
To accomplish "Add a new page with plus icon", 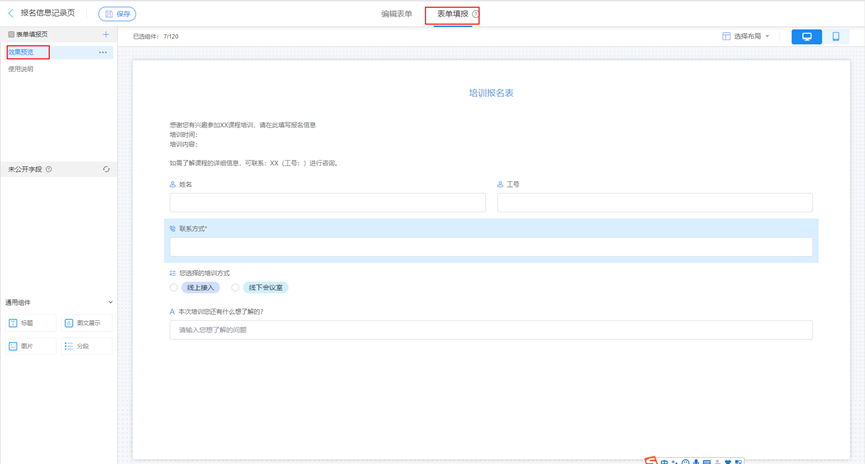I will [106, 34].
